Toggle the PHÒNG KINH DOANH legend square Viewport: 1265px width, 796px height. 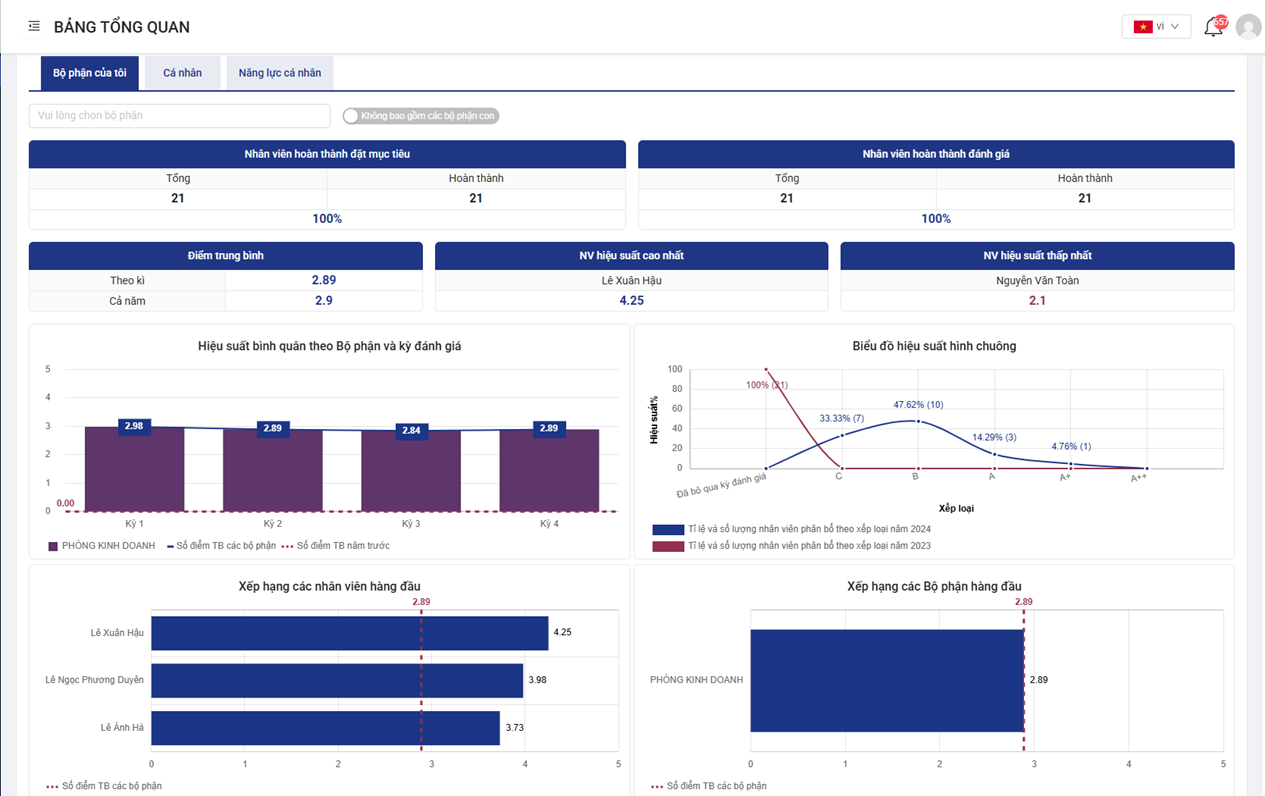pos(53,547)
